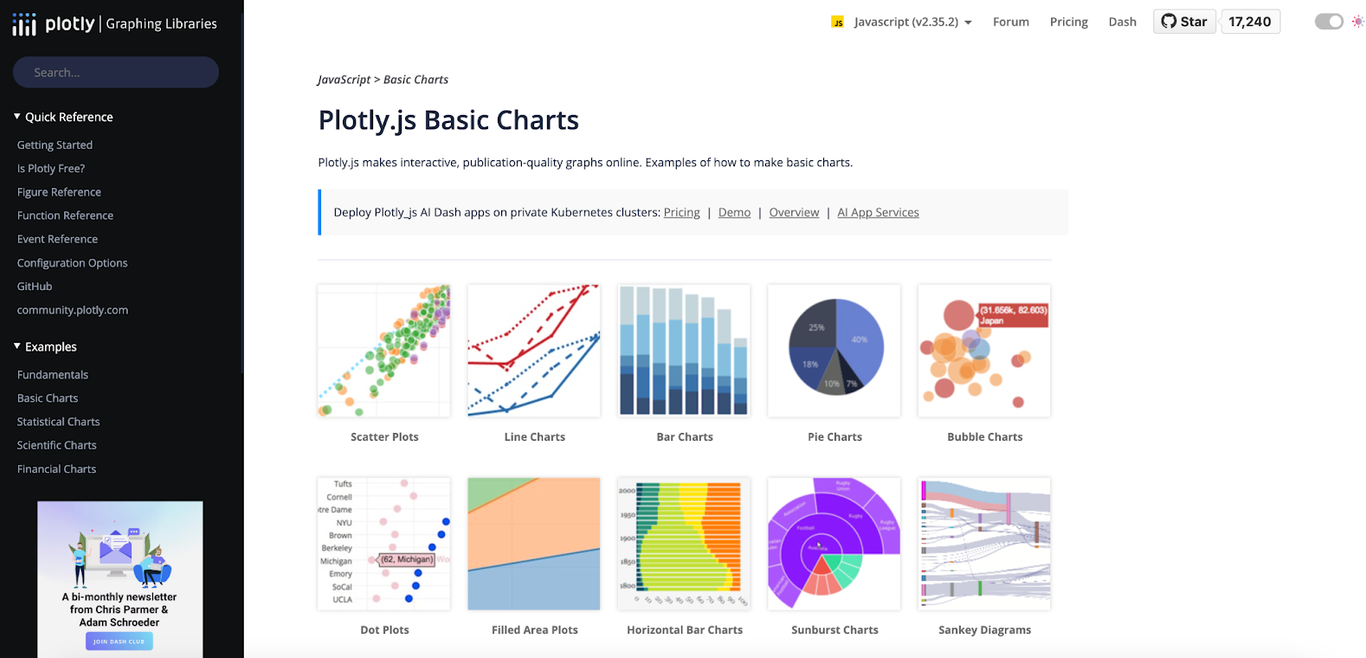The height and width of the screenshot is (658, 1366).
Task: Click the Plotly logo icon
Action: point(24,22)
